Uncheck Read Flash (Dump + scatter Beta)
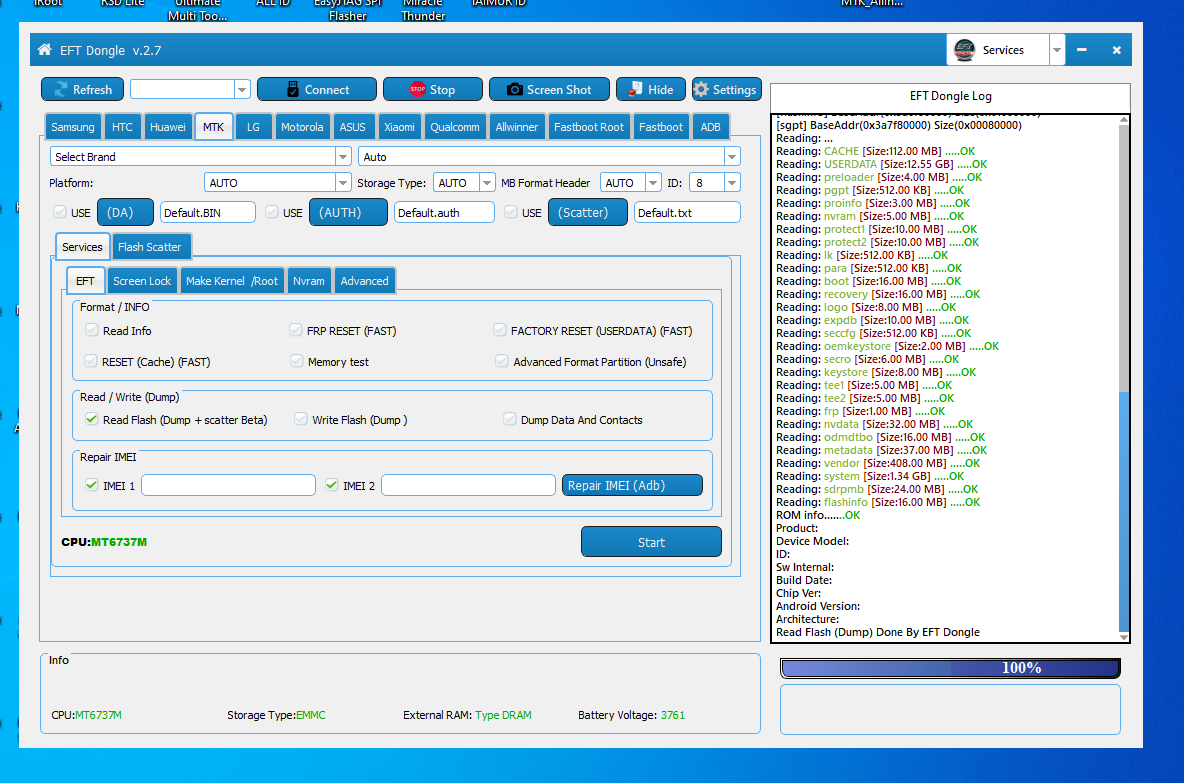Viewport: 1184px width, 783px height. click(x=91, y=419)
